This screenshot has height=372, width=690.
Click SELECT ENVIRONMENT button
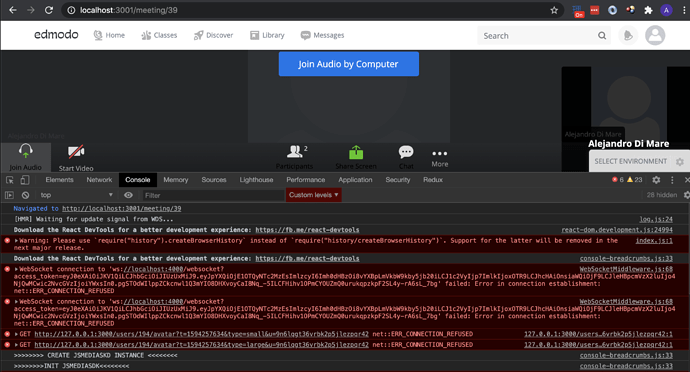631,161
